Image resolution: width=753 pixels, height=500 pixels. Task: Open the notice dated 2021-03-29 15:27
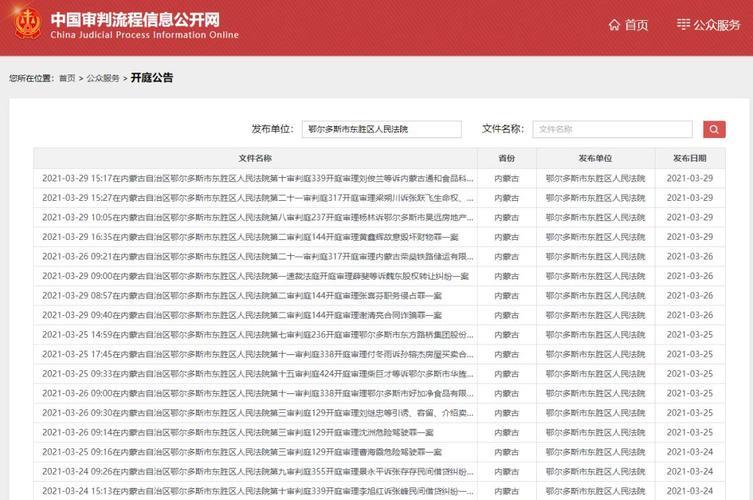(258, 198)
